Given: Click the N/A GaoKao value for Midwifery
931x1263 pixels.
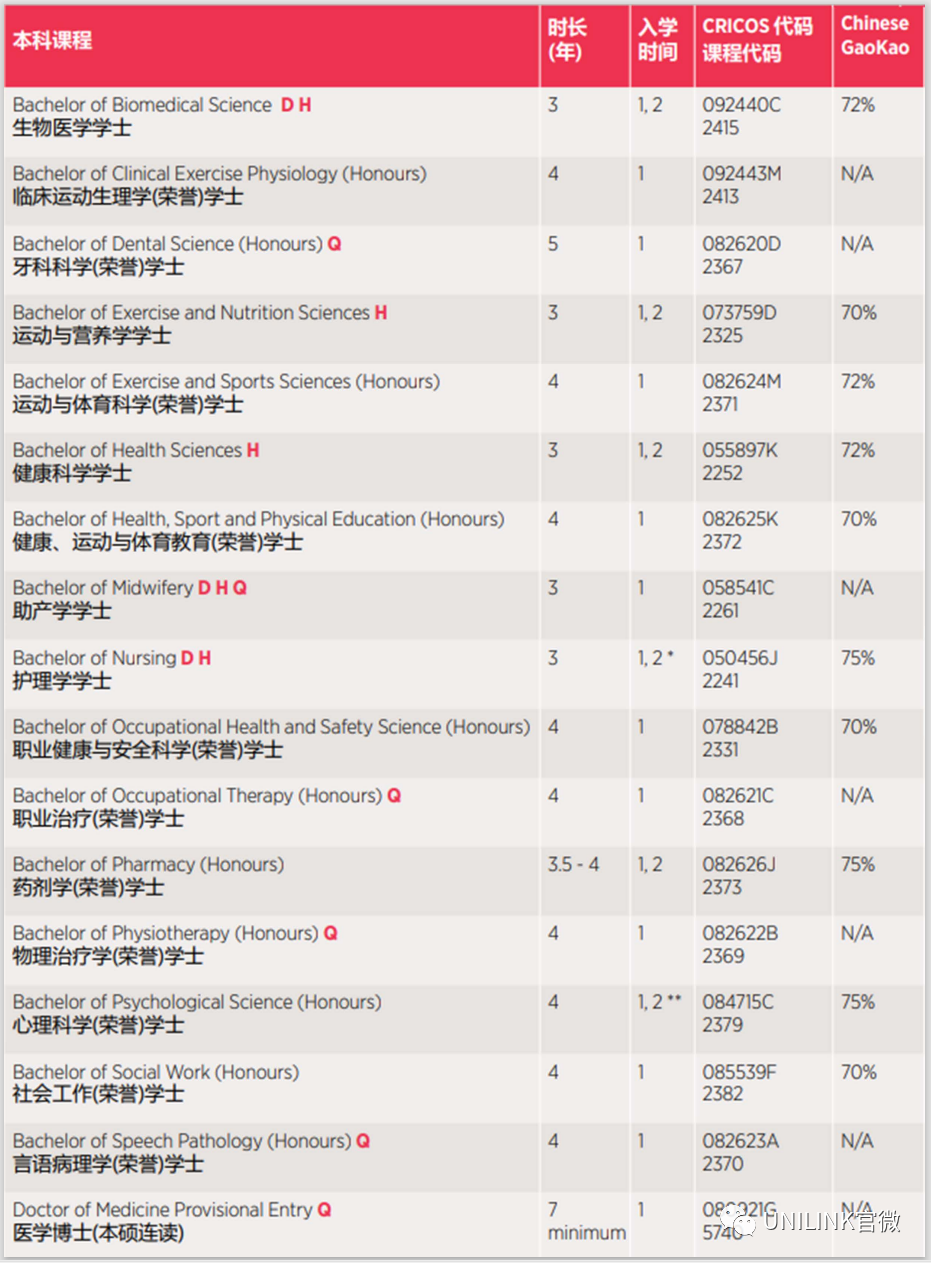Looking at the screenshot, I should pos(857,588).
